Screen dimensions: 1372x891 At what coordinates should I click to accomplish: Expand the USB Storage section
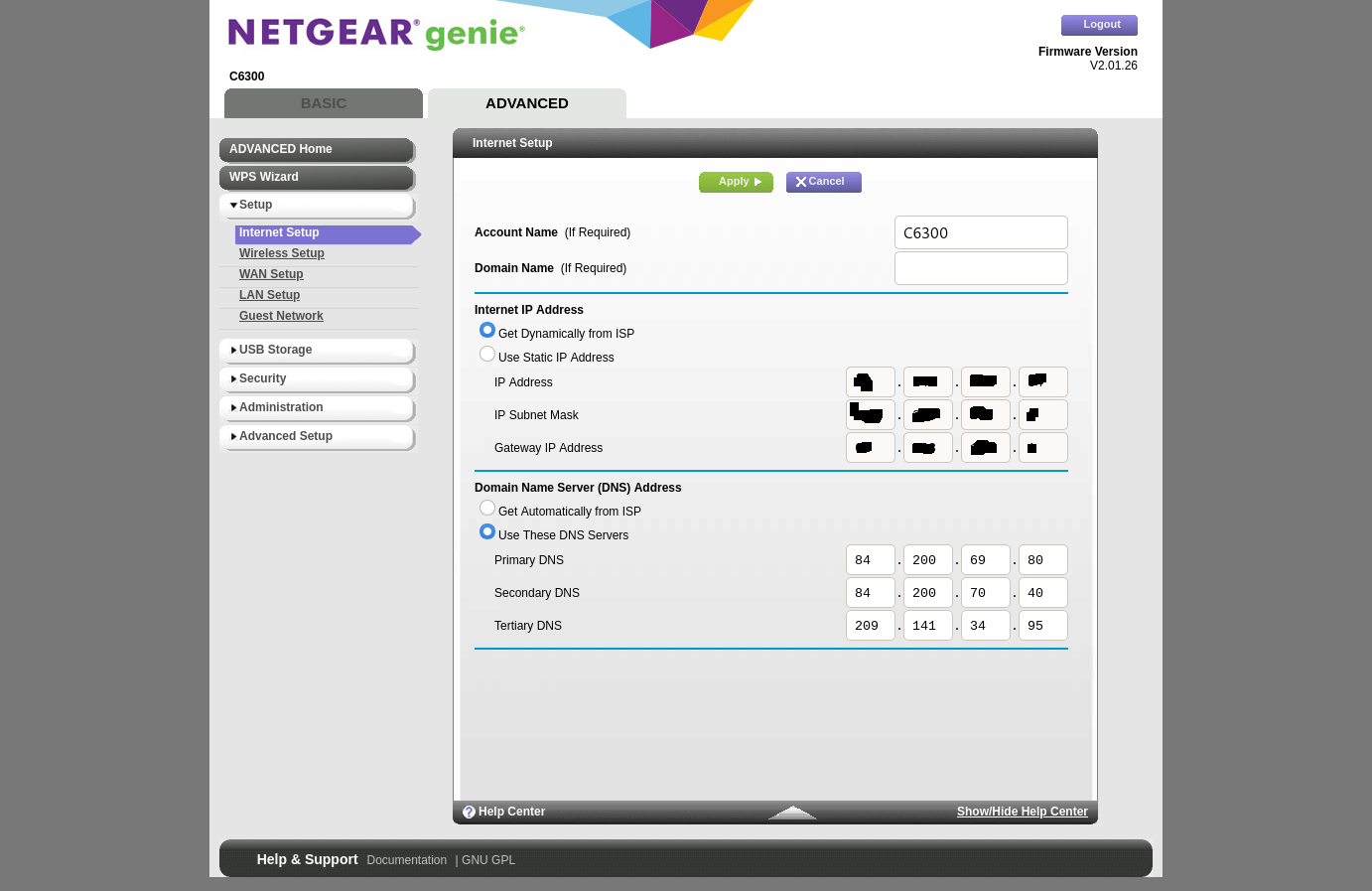pos(317,351)
